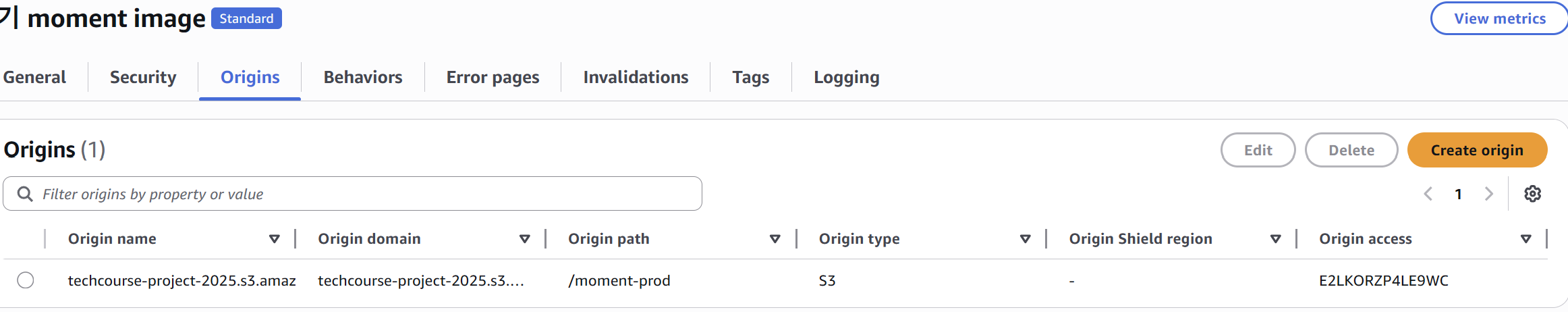The height and width of the screenshot is (312, 1568).
Task: Click the Create origin button
Action: [1477, 150]
